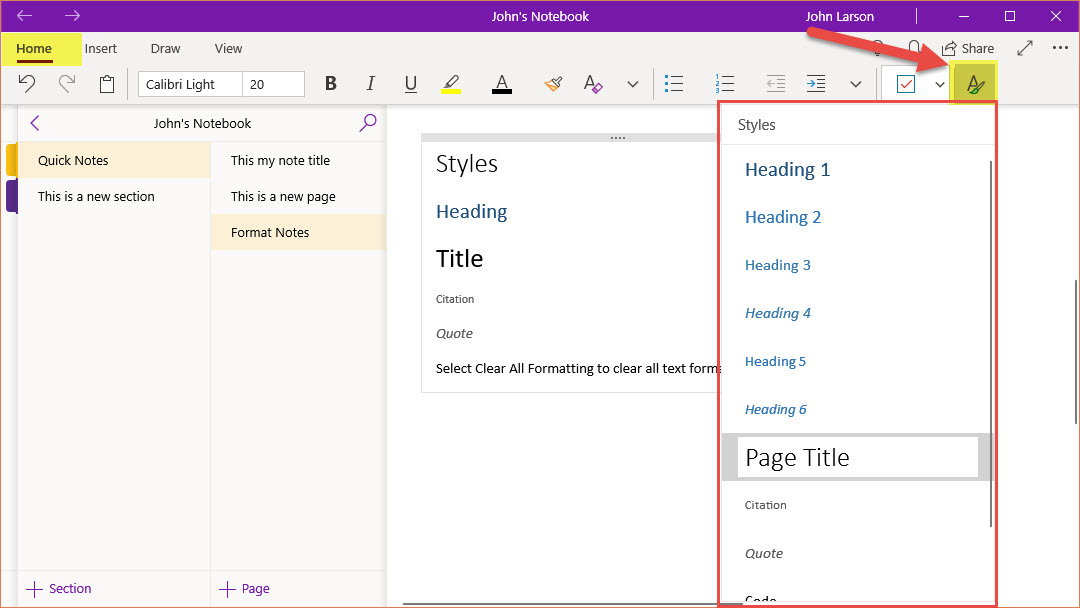This screenshot has height=608, width=1080.
Task: Apply the Heading 1 style
Action: click(x=787, y=170)
